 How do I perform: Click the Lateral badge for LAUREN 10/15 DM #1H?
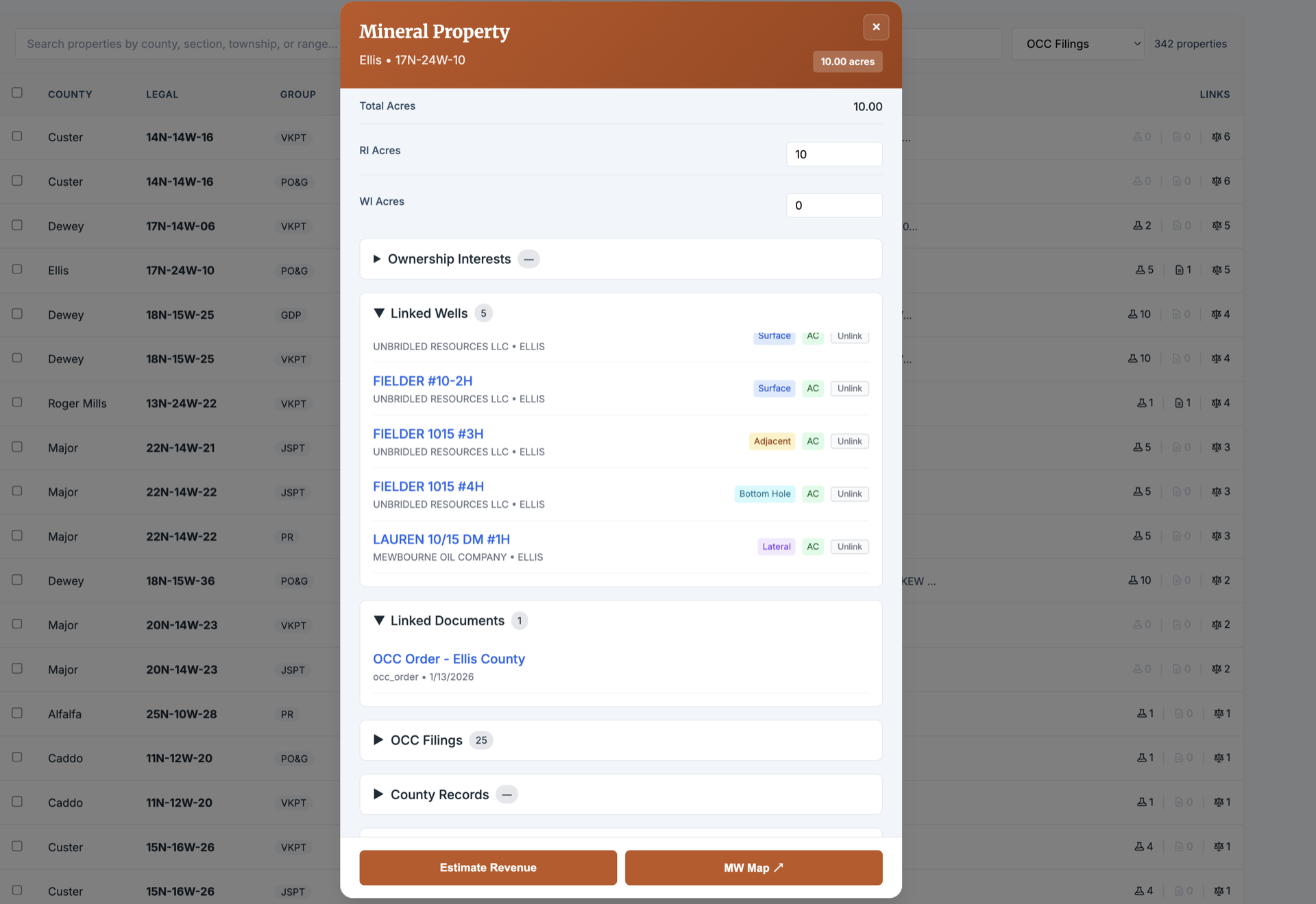tap(776, 546)
